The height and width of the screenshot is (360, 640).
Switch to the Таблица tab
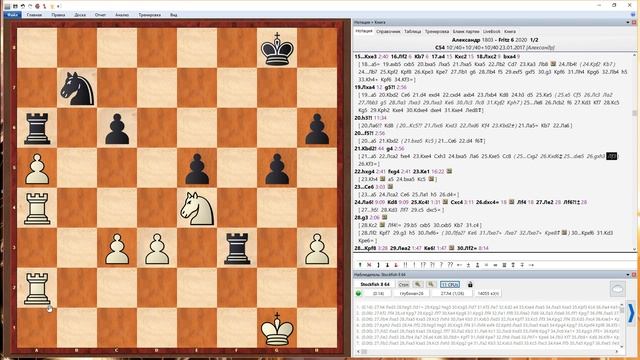tap(412, 31)
